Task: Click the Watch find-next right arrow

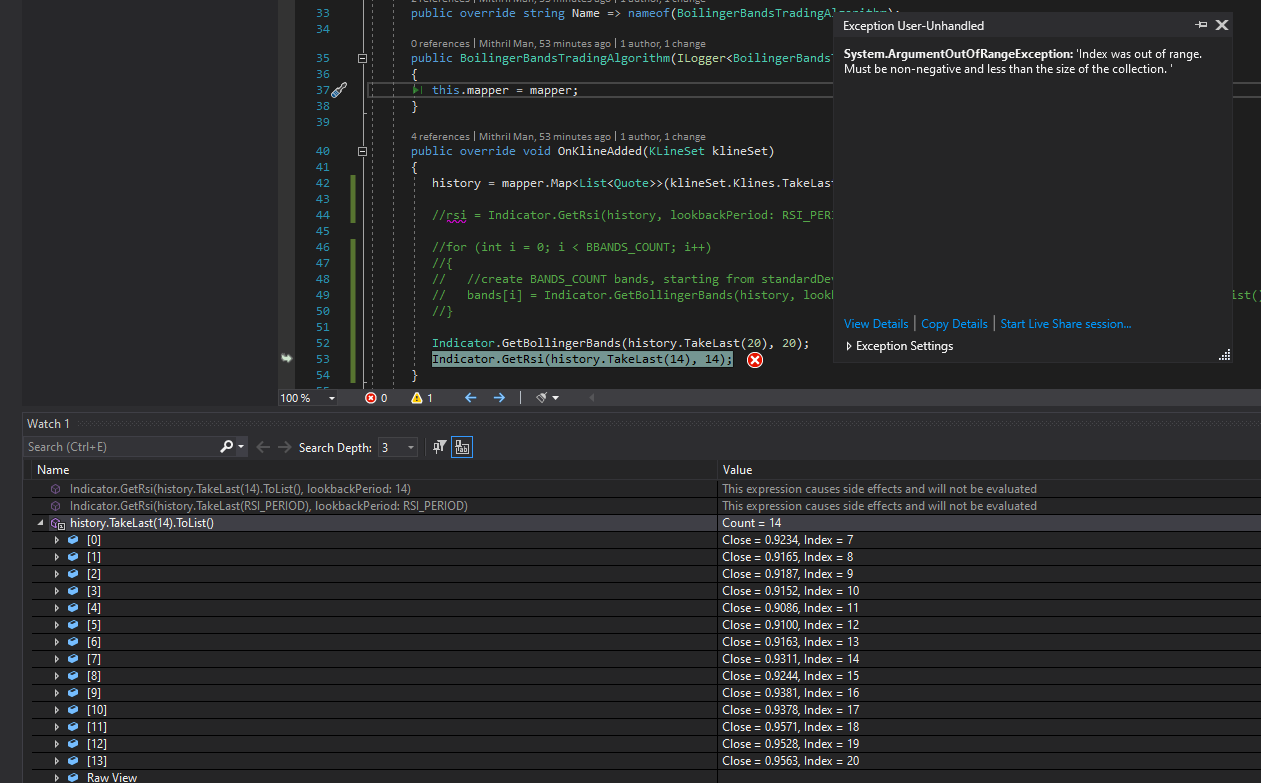Action: point(285,447)
